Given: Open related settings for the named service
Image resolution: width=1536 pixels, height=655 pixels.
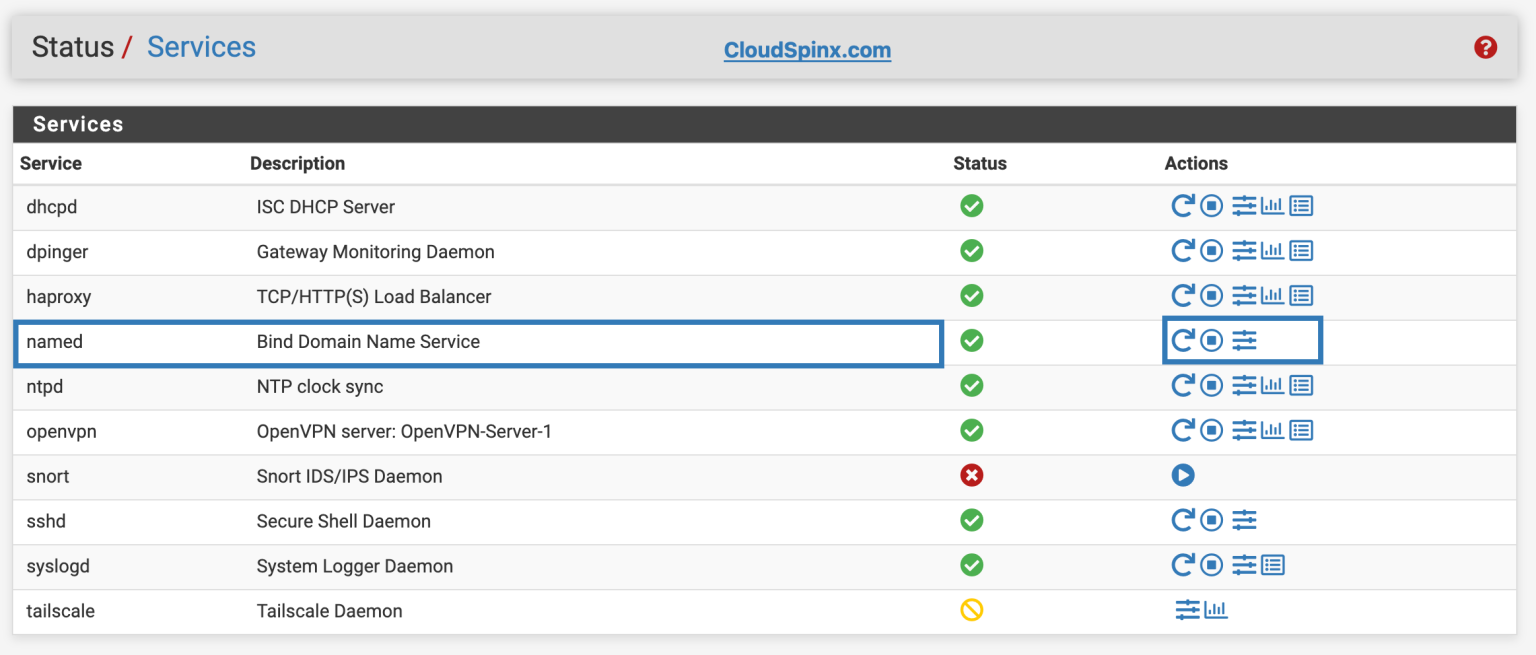Looking at the screenshot, I should pos(1244,340).
